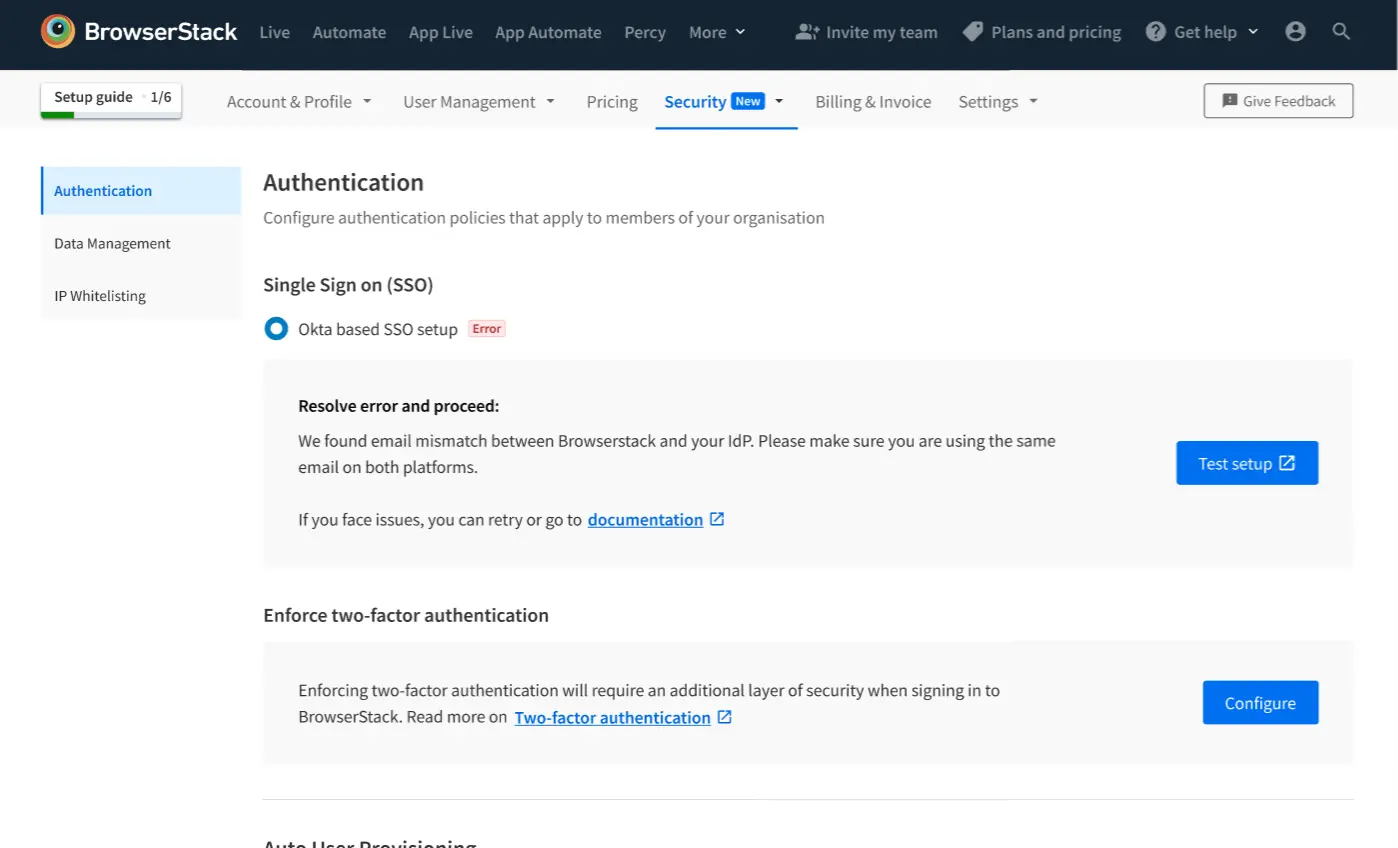The height and width of the screenshot is (848, 1398).
Task: Open the Settings dropdown menu
Action: 998,102
